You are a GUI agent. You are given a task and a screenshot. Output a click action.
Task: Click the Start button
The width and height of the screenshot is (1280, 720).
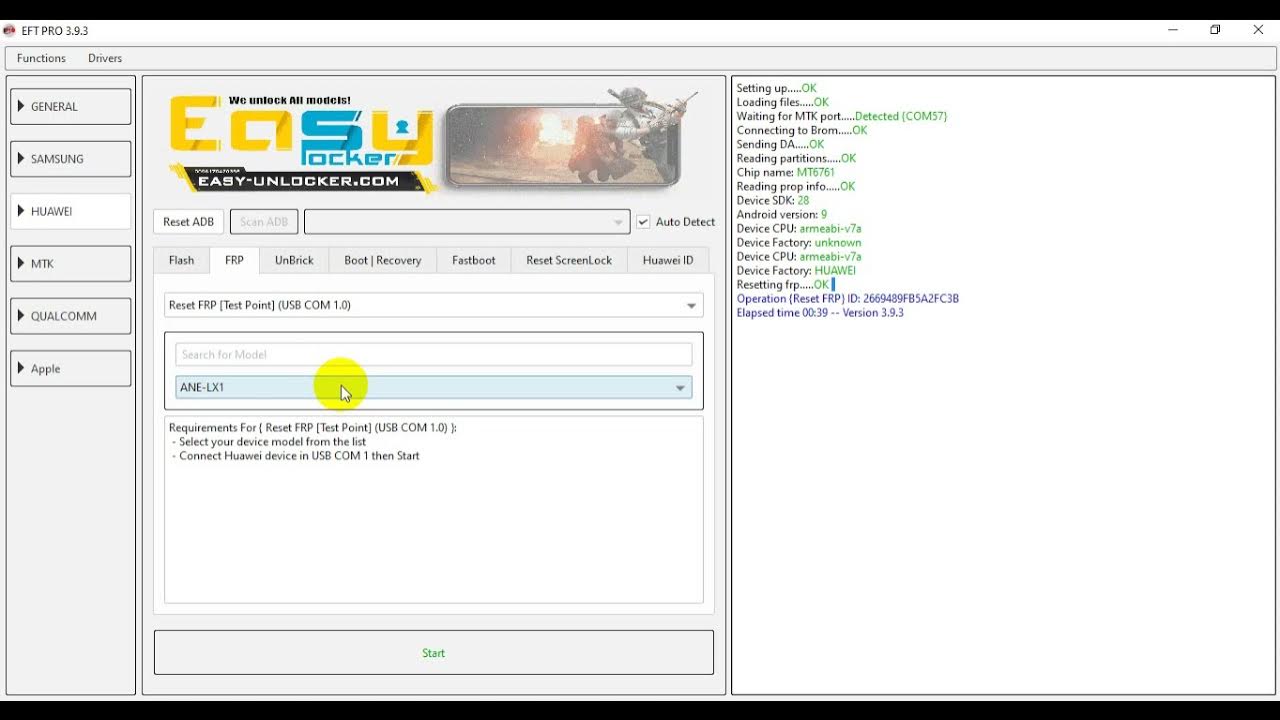tap(433, 653)
